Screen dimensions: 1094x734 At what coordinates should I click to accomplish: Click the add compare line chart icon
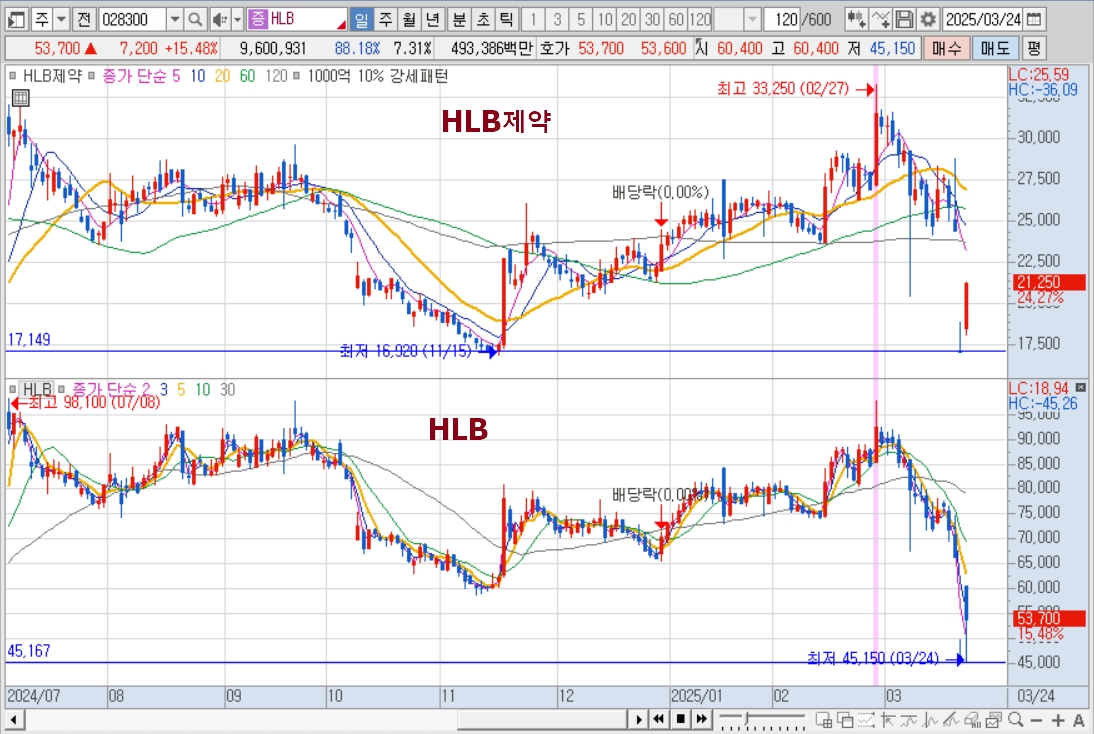click(881, 20)
